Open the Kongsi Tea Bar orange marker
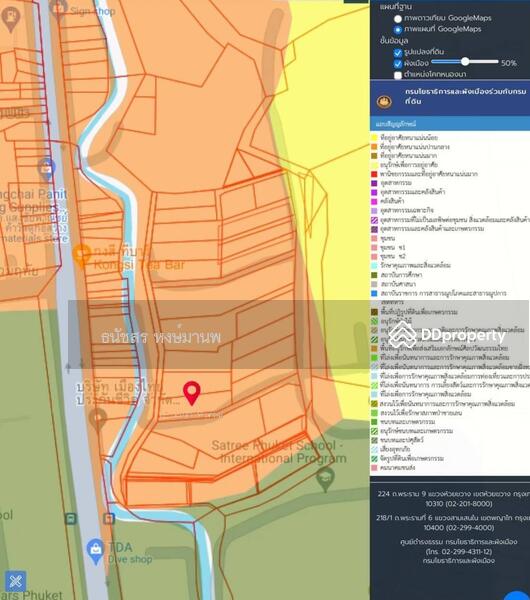The width and height of the screenshot is (530, 600). pos(82,255)
